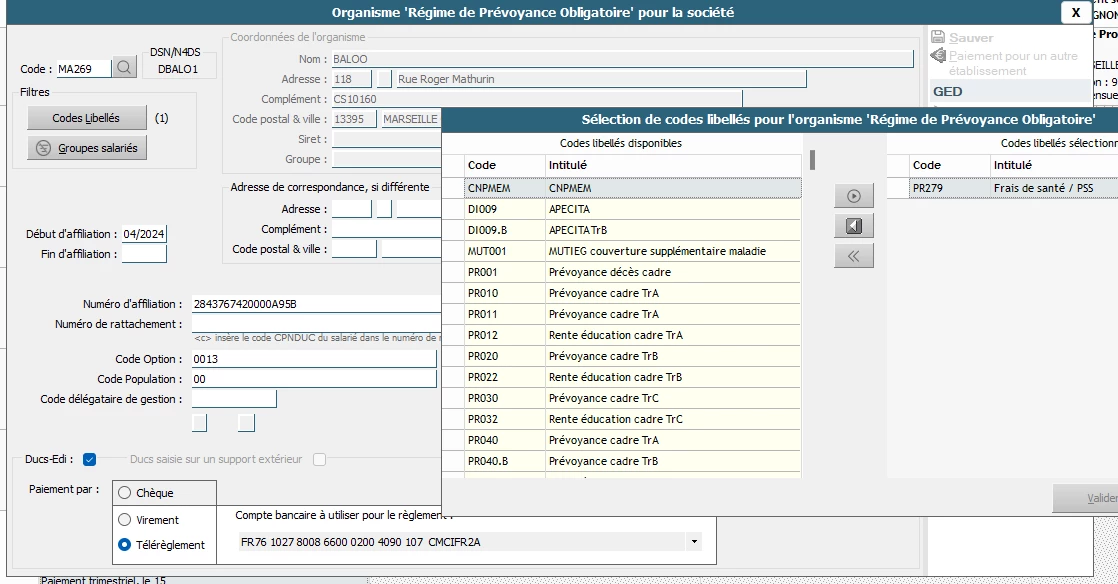Open the GED section
The width and height of the screenshot is (1118, 584).
click(x=948, y=91)
